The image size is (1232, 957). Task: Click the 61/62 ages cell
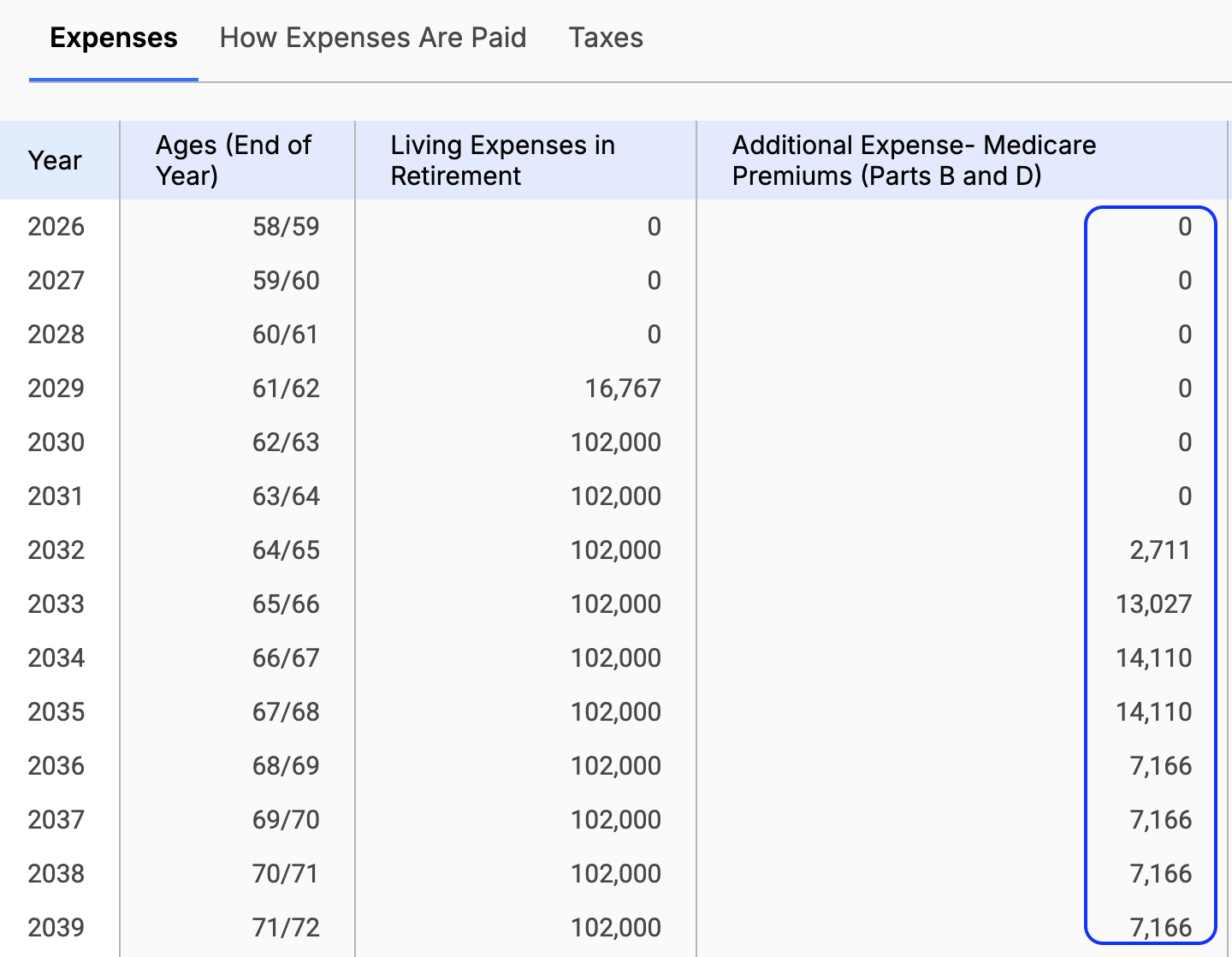tap(286, 389)
